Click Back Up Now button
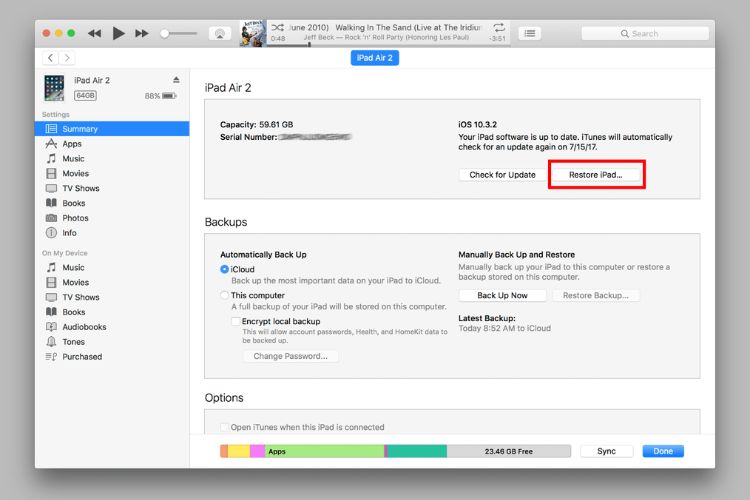The width and height of the screenshot is (750, 500). click(x=502, y=295)
